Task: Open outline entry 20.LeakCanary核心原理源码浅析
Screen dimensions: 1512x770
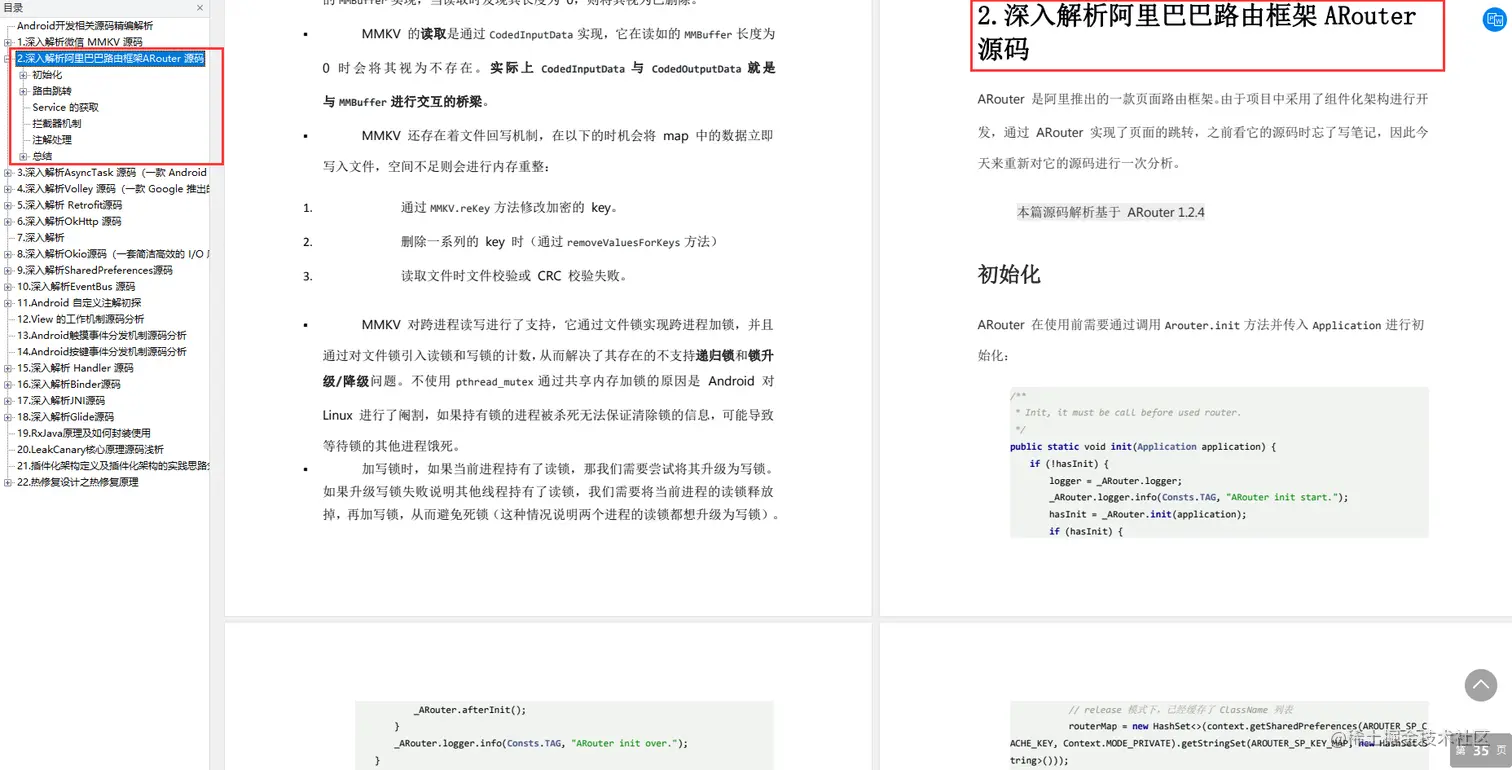Action: [x=90, y=449]
